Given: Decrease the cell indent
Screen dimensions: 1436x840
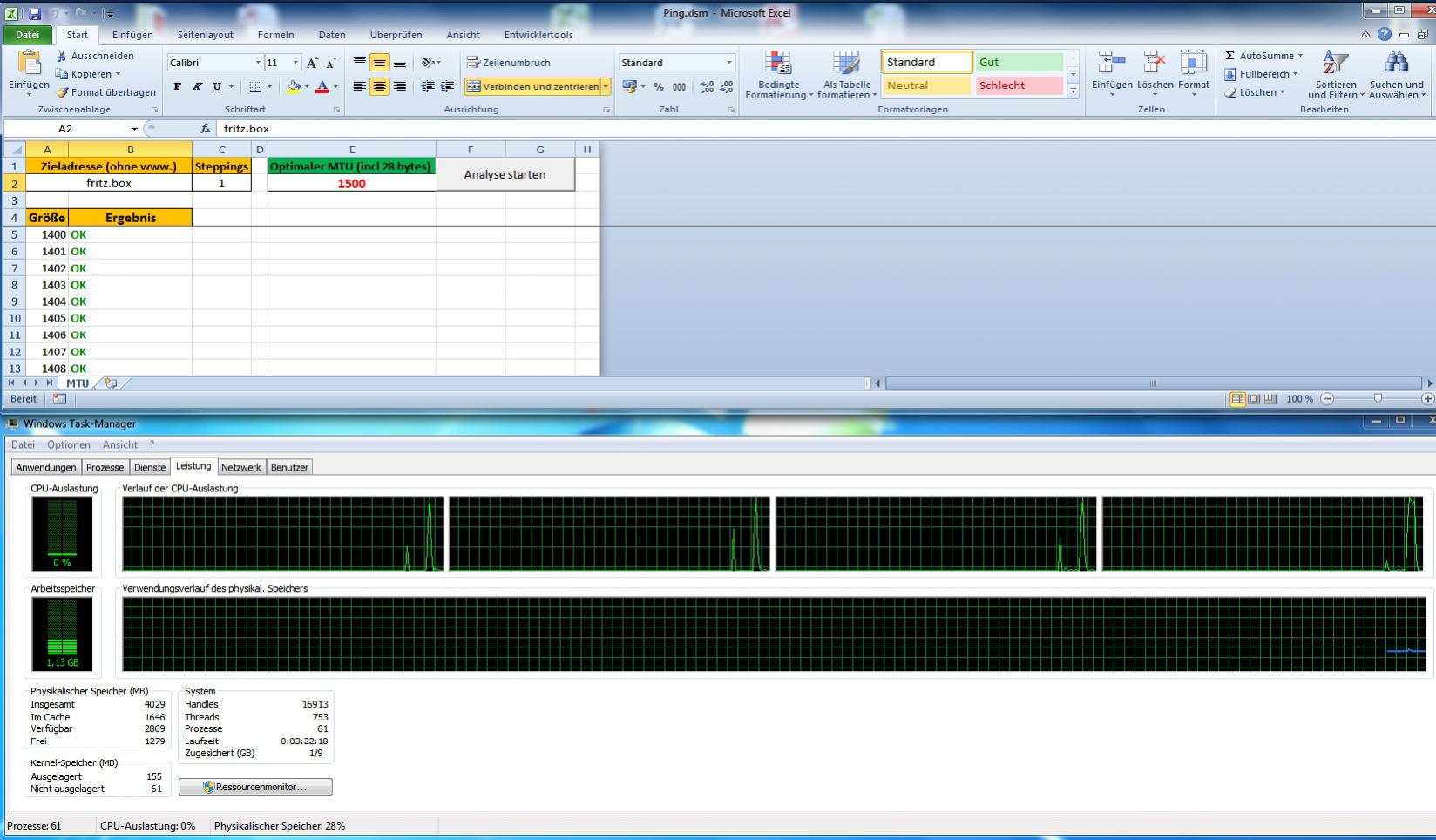Looking at the screenshot, I should pos(428,86).
